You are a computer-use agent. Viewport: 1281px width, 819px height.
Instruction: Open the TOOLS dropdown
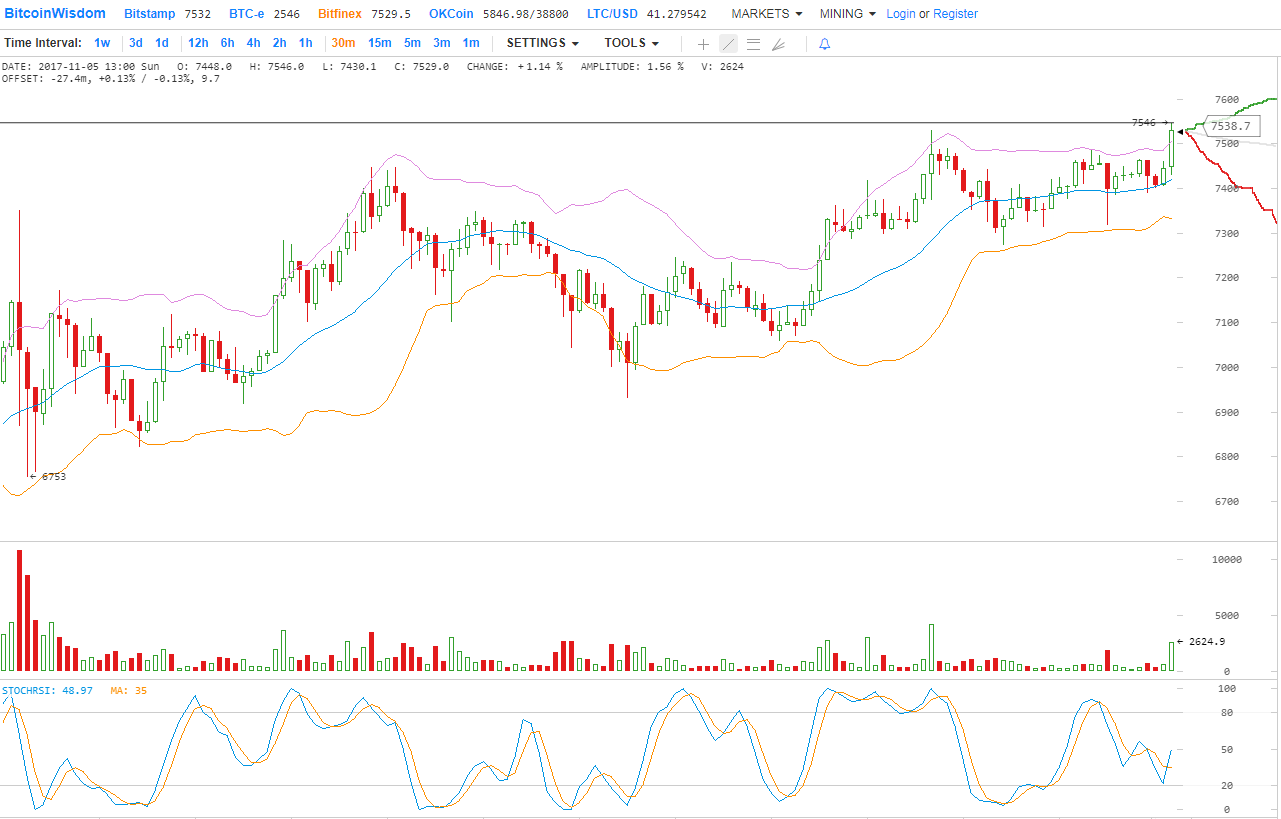(631, 43)
